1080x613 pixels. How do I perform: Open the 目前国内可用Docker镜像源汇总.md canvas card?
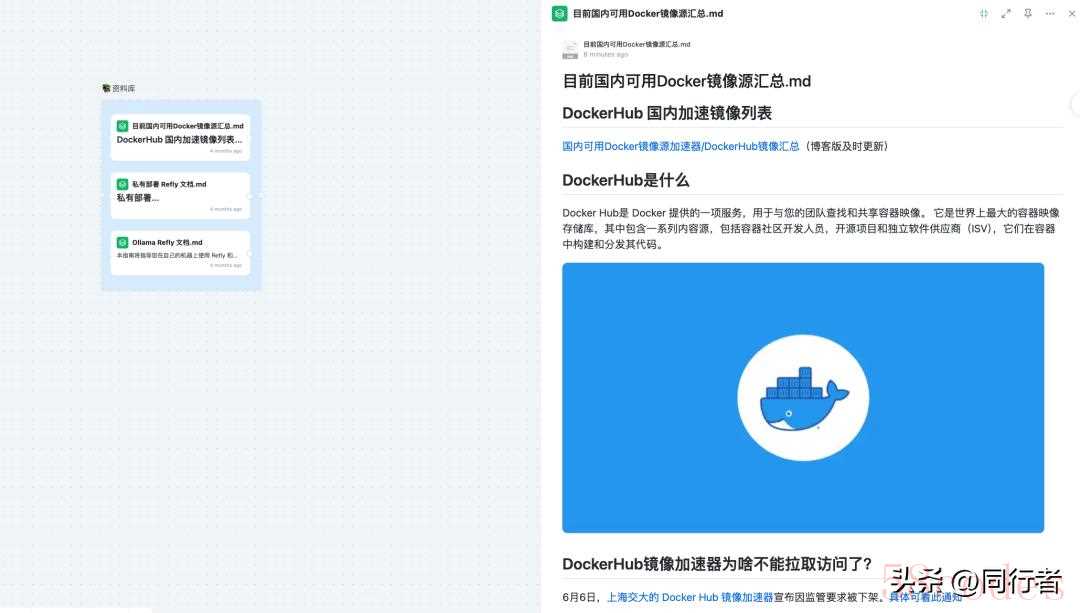tap(180, 138)
